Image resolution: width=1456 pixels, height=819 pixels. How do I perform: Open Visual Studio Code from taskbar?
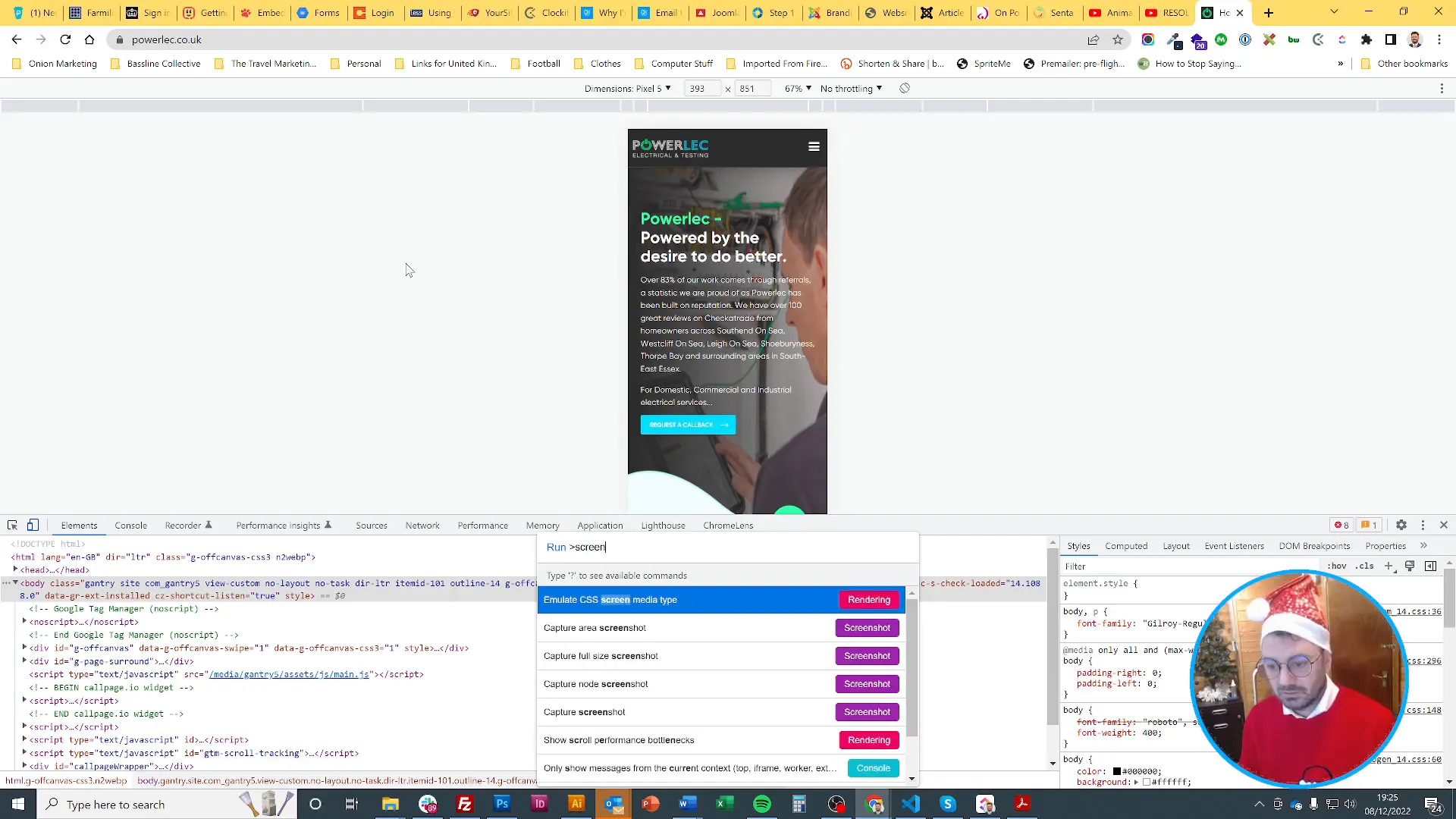pos(911,804)
